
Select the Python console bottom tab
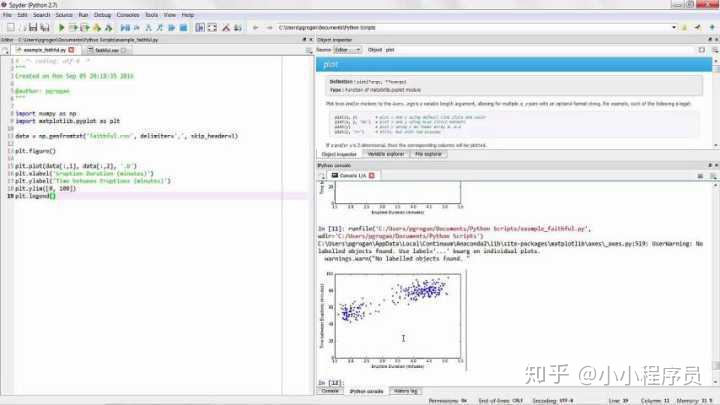(x=366, y=391)
